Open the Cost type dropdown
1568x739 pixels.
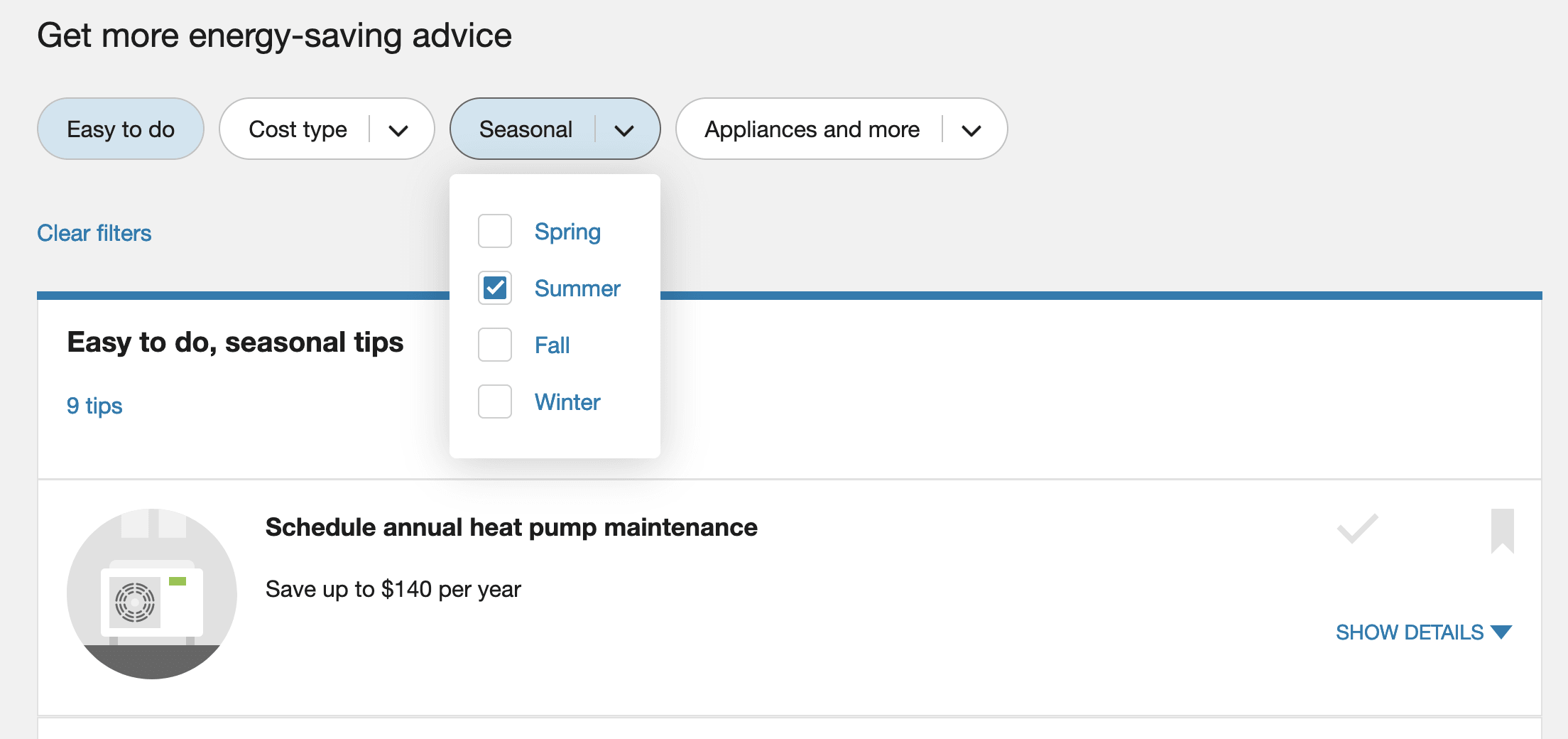(x=327, y=129)
